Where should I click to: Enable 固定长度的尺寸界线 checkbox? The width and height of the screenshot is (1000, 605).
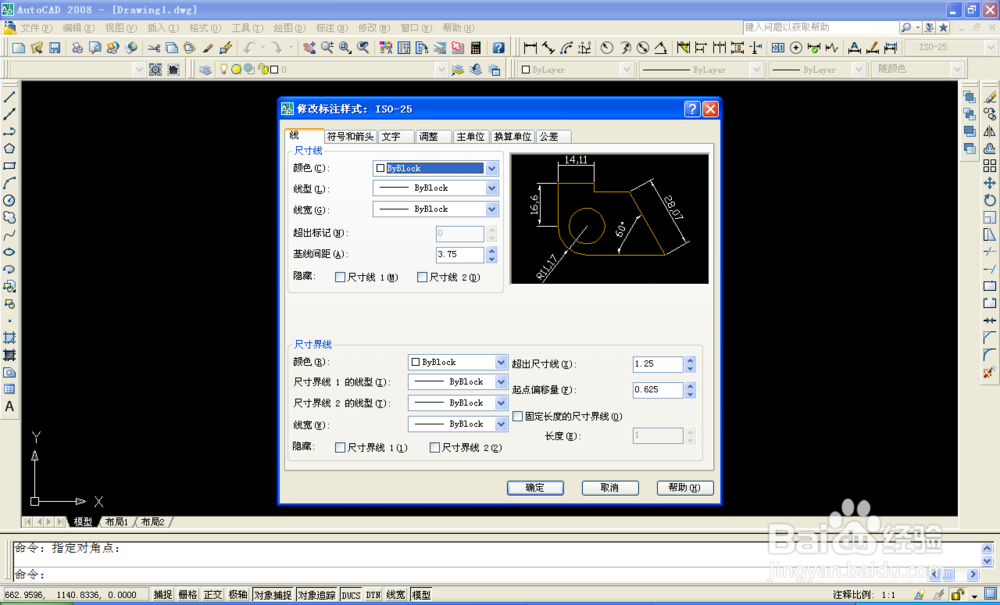click(518, 416)
